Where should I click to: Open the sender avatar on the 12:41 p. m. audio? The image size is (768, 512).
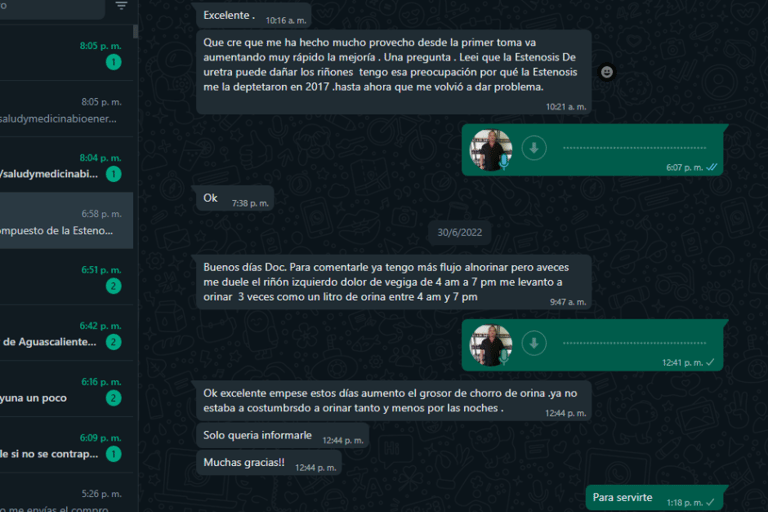tap(491, 345)
